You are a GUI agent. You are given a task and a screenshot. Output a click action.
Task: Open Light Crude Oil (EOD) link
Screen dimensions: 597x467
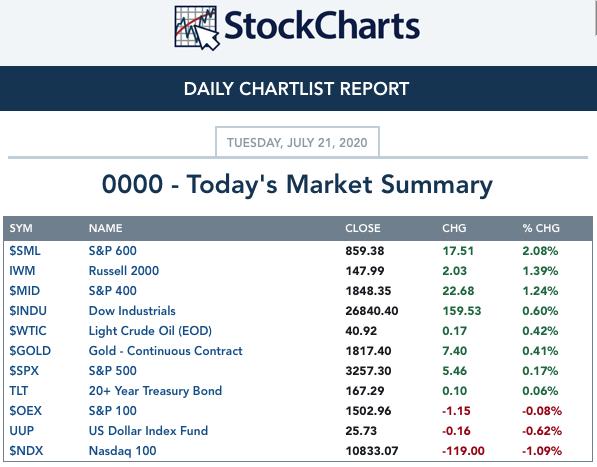pyautogui.click(x=150, y=331)
